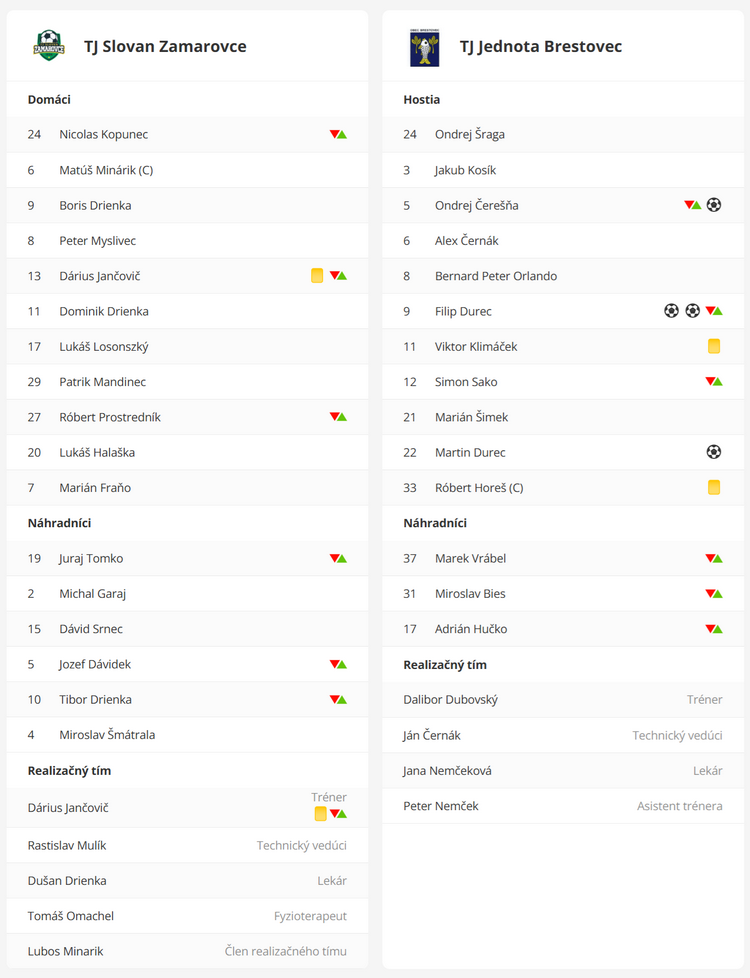Click the substitution arrows next to Nicolas Kopunec

click(338, 134)
